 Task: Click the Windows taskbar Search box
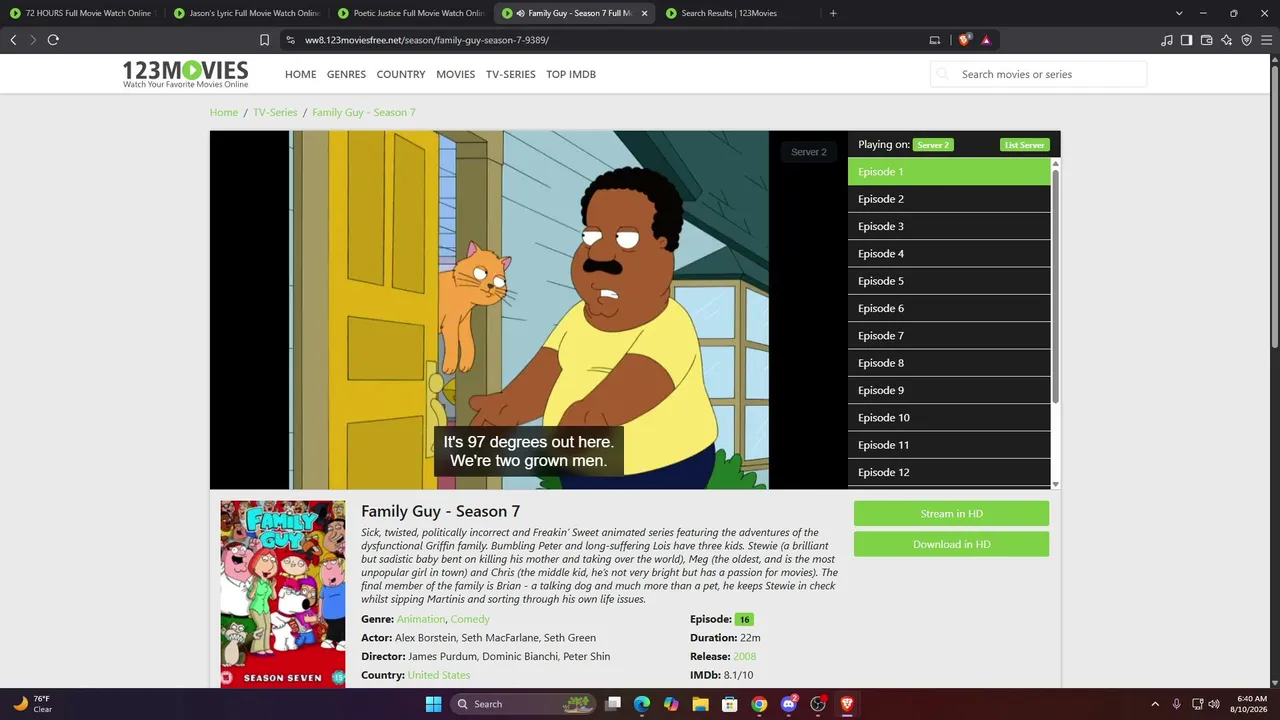(x=522, y=704)
